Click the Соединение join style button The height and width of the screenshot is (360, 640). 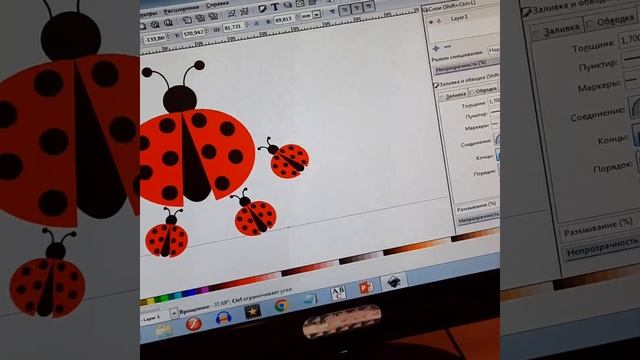click(497, 139)
